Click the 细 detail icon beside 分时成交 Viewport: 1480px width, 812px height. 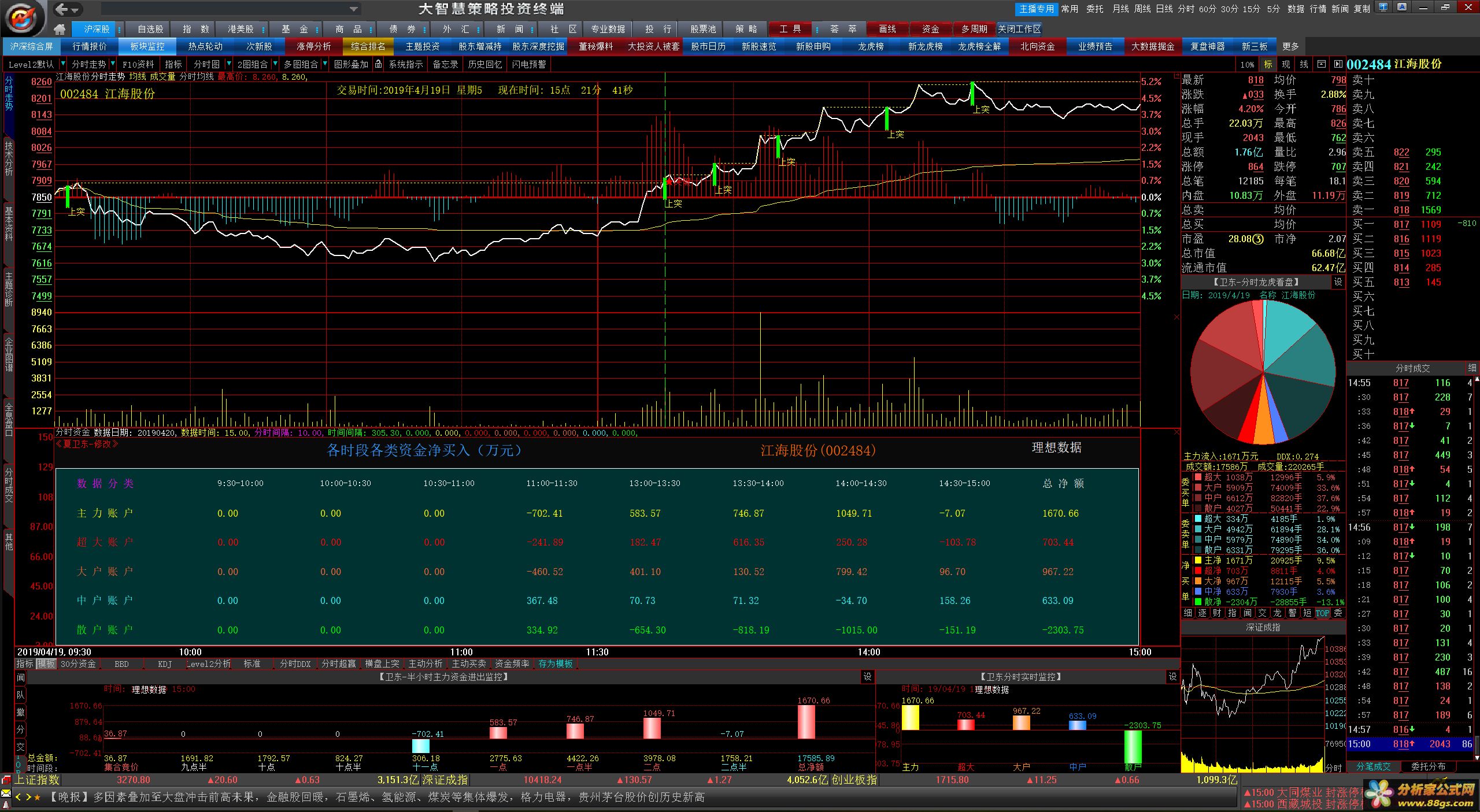[x=1472, y=368]
